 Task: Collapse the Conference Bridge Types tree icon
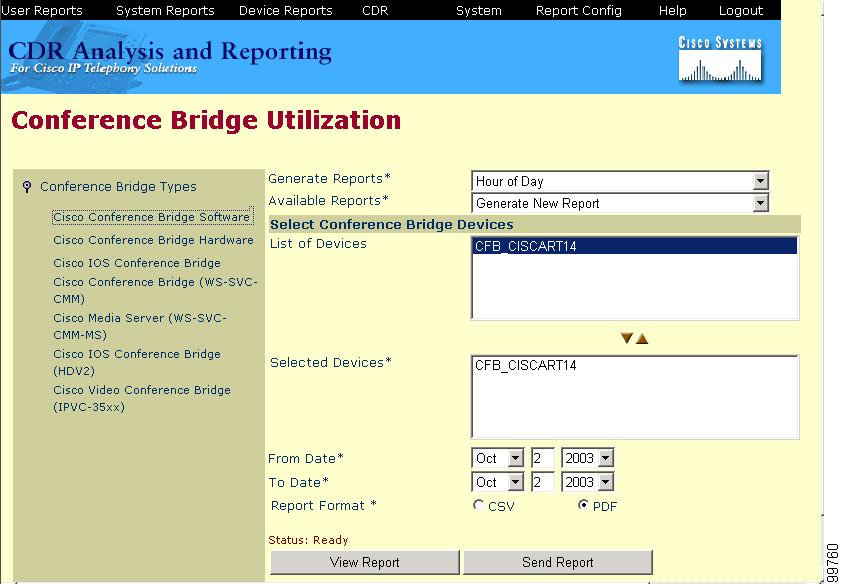[27, 187]
